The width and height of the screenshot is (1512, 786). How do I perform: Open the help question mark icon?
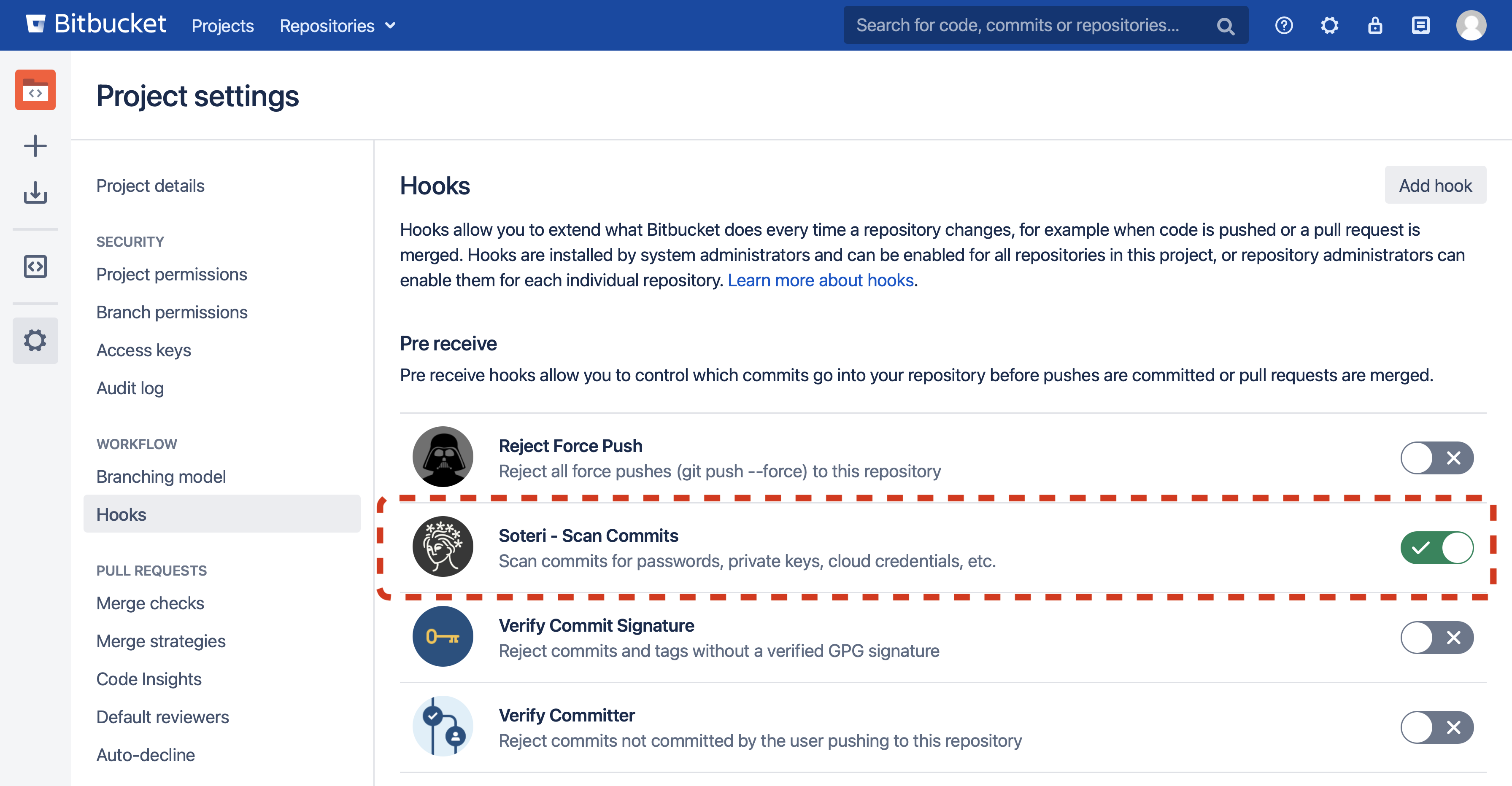click(x=1284, y=26)
